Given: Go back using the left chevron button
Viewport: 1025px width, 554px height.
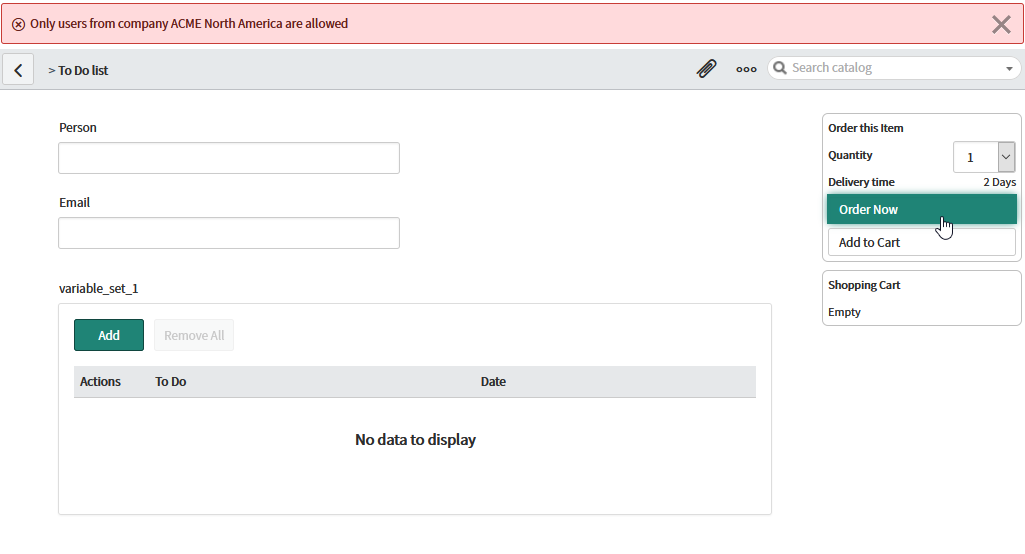Looking at the screenshot, I should coord(18,70).
